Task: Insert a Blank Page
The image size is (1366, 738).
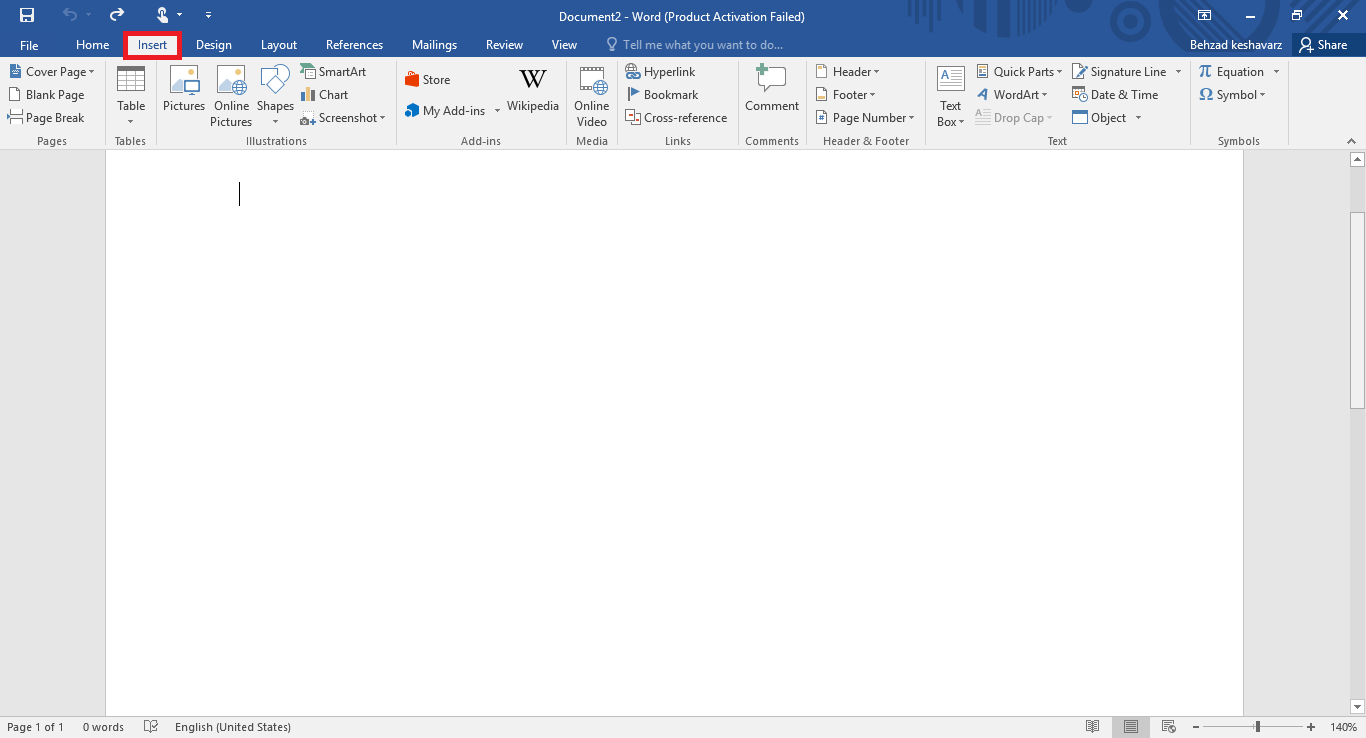Action: click(47, 95)
